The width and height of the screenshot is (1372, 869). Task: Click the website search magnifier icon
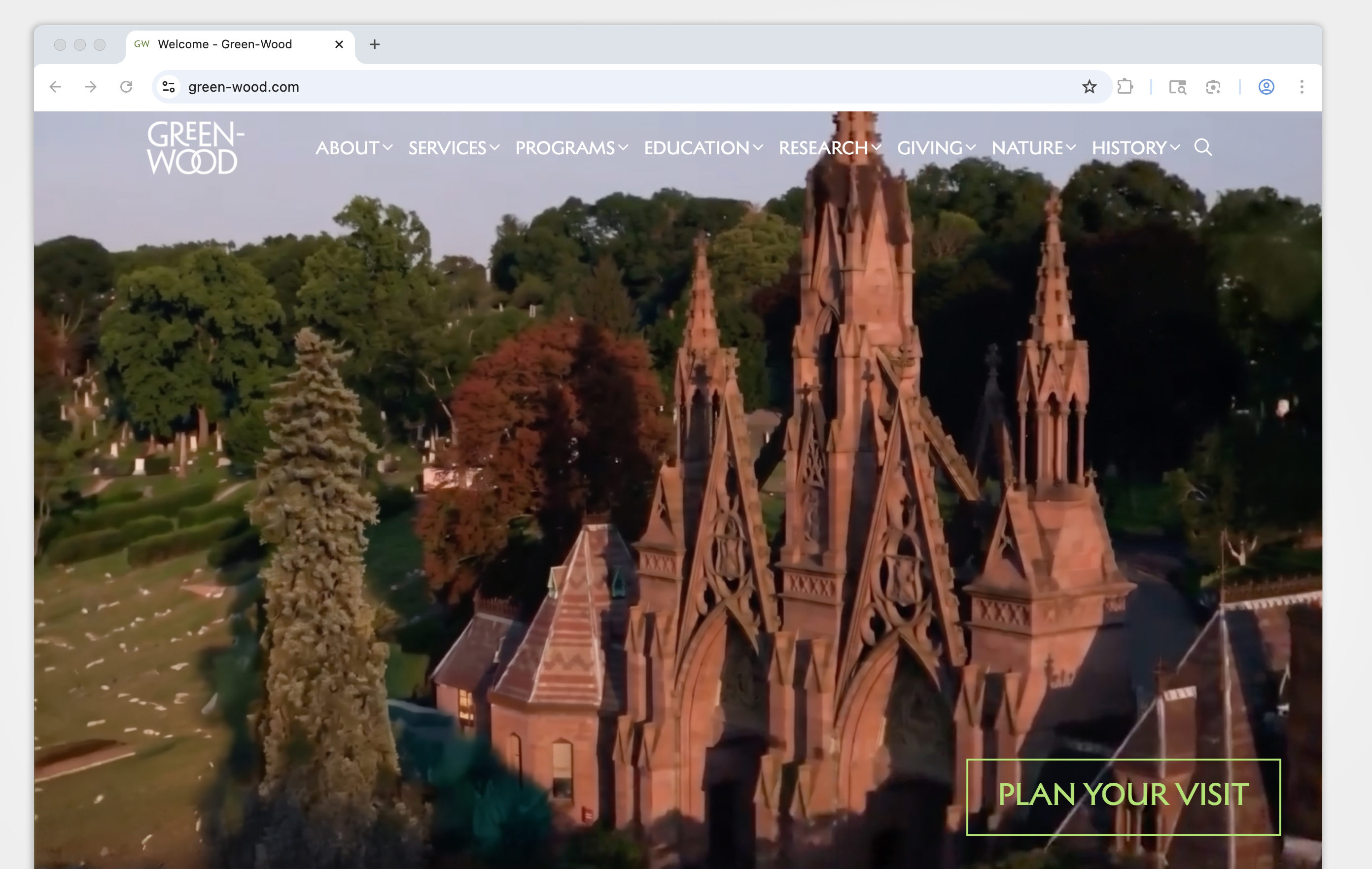(x=1203, y=147)
